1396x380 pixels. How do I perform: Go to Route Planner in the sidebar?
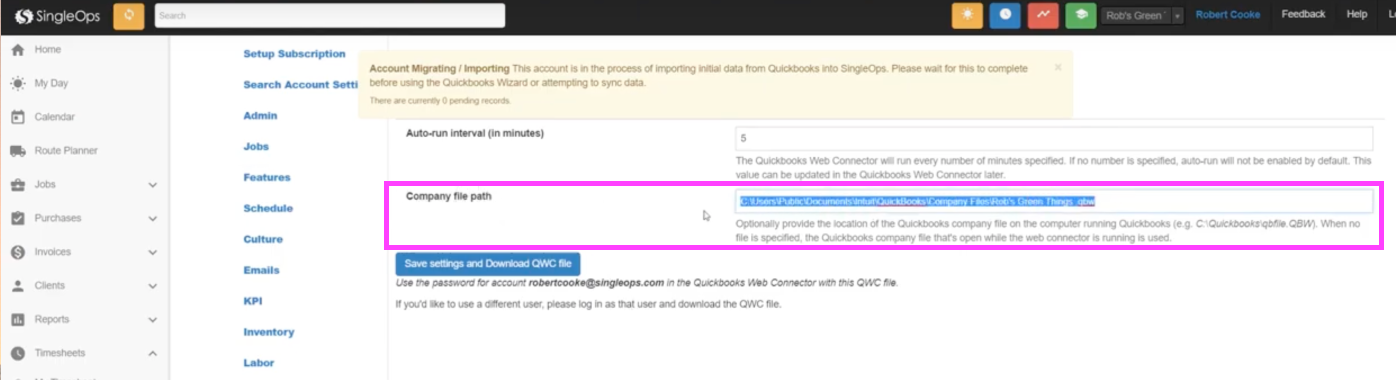(66, 151)
